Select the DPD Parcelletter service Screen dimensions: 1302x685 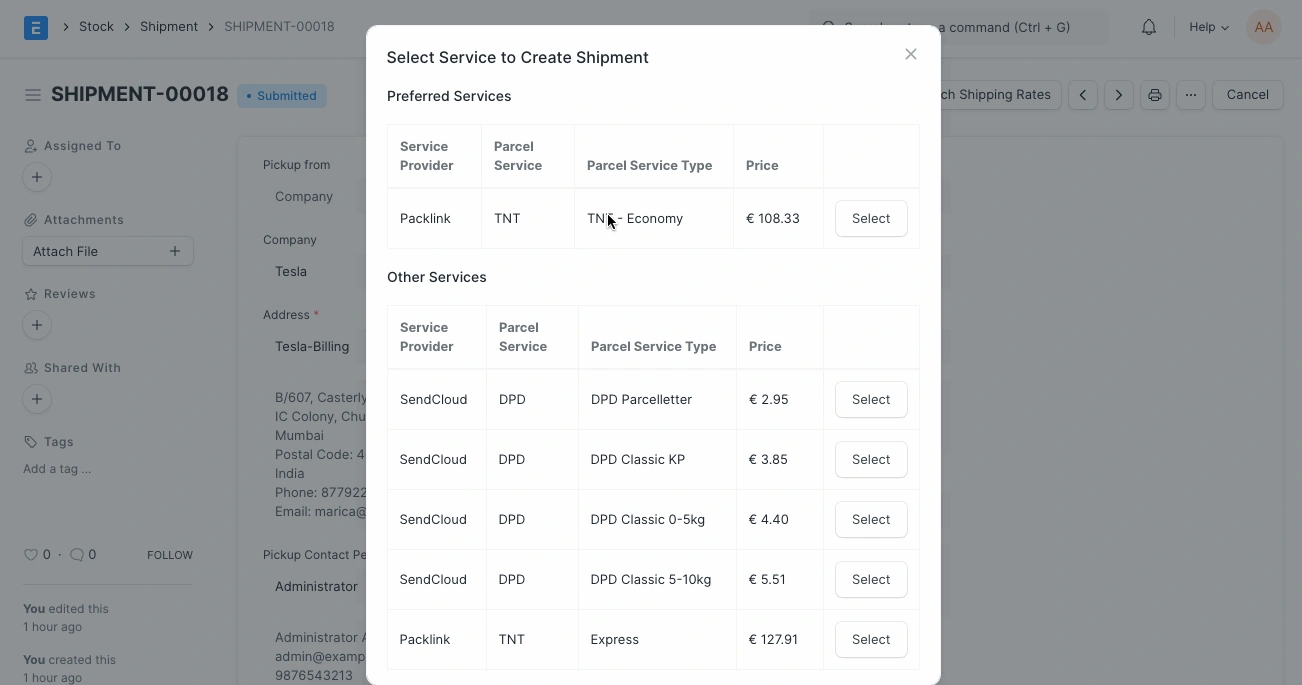point(870,399)
